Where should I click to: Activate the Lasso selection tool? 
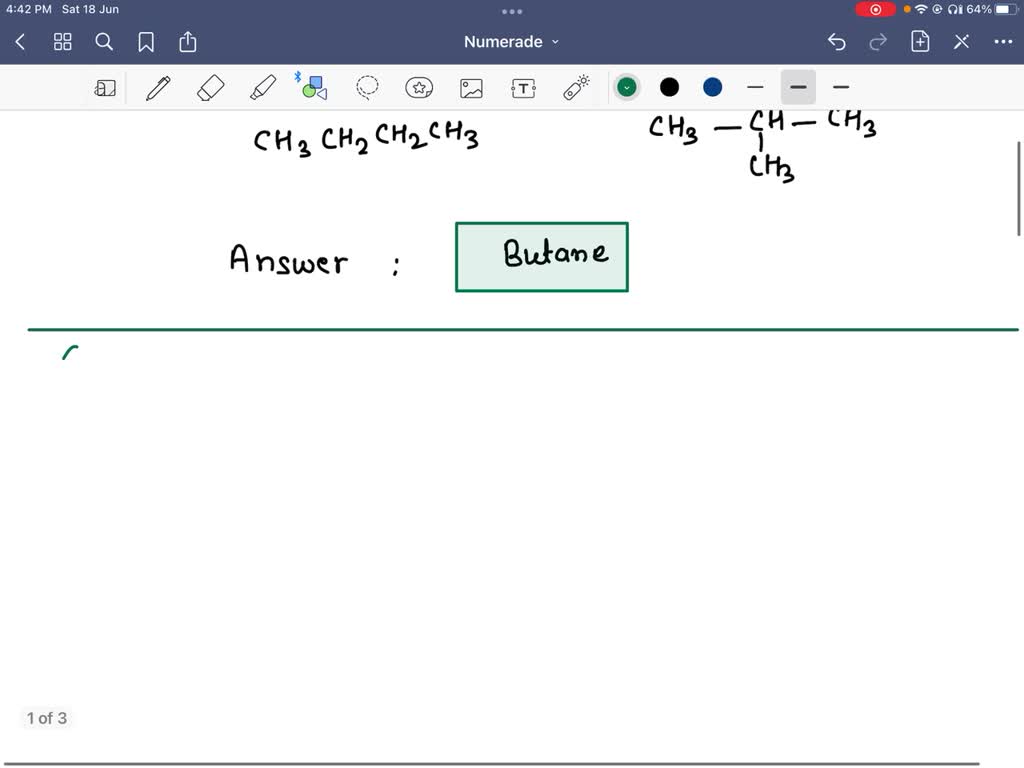367,87
